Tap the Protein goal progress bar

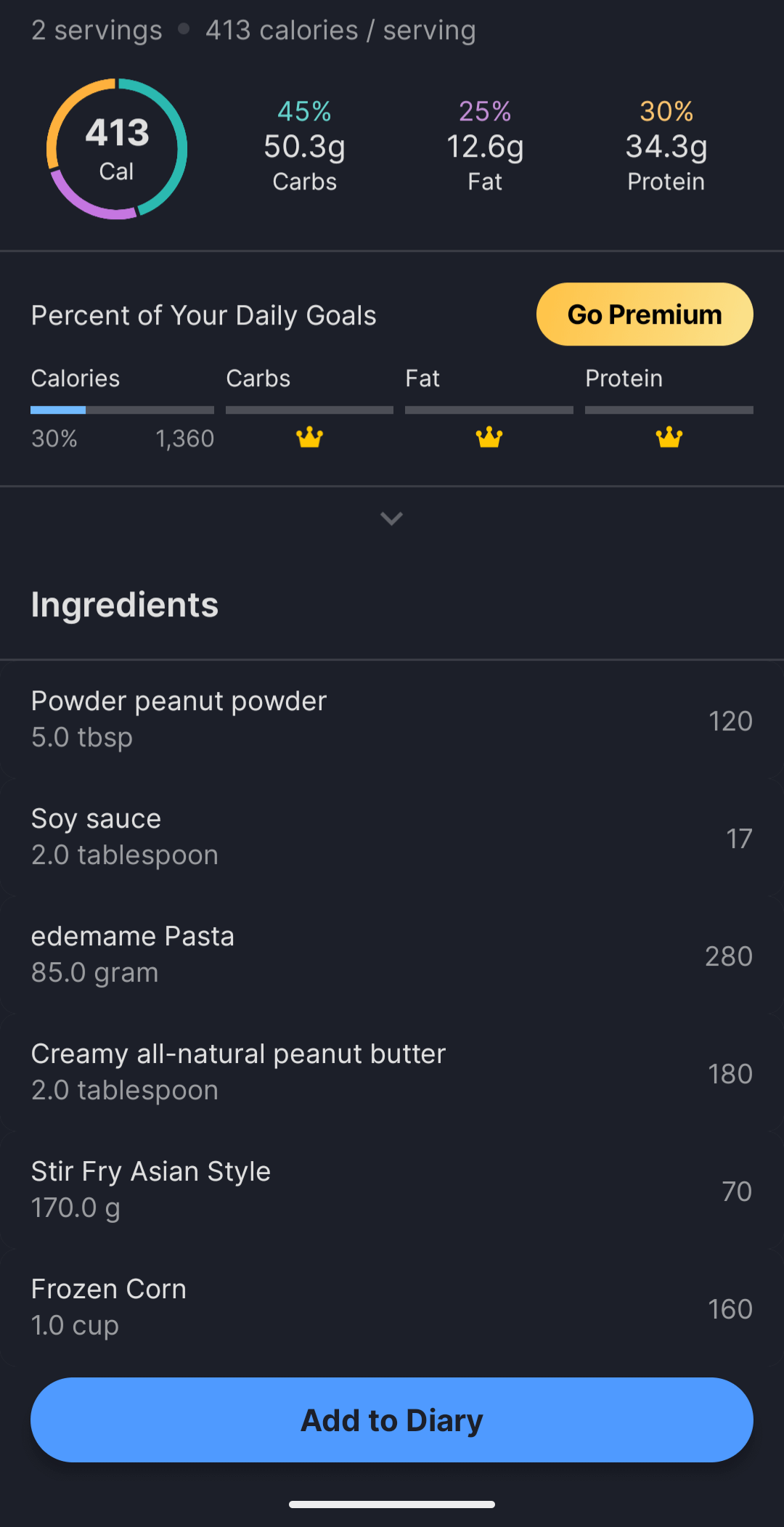point(669,410)
